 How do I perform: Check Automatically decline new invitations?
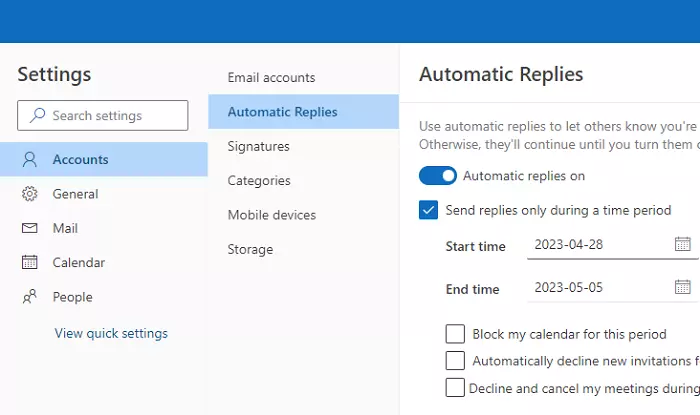point(455,361)
